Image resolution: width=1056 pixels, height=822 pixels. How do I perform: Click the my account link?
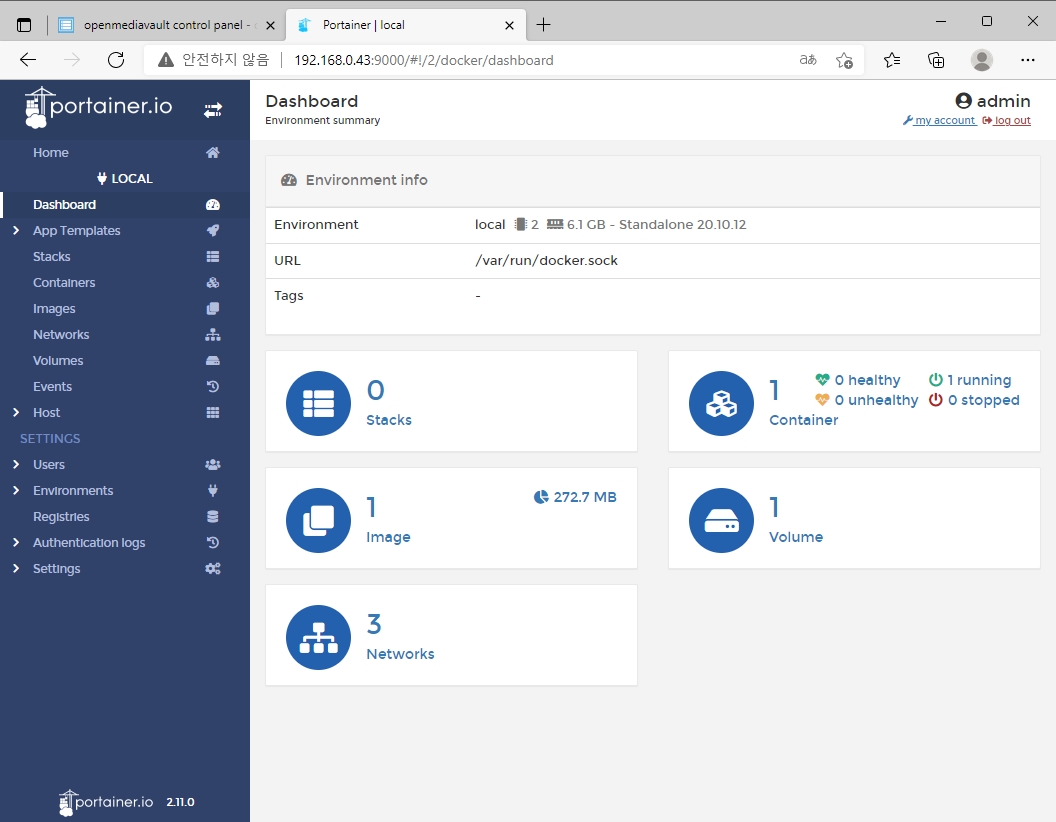tap(940, 121)
